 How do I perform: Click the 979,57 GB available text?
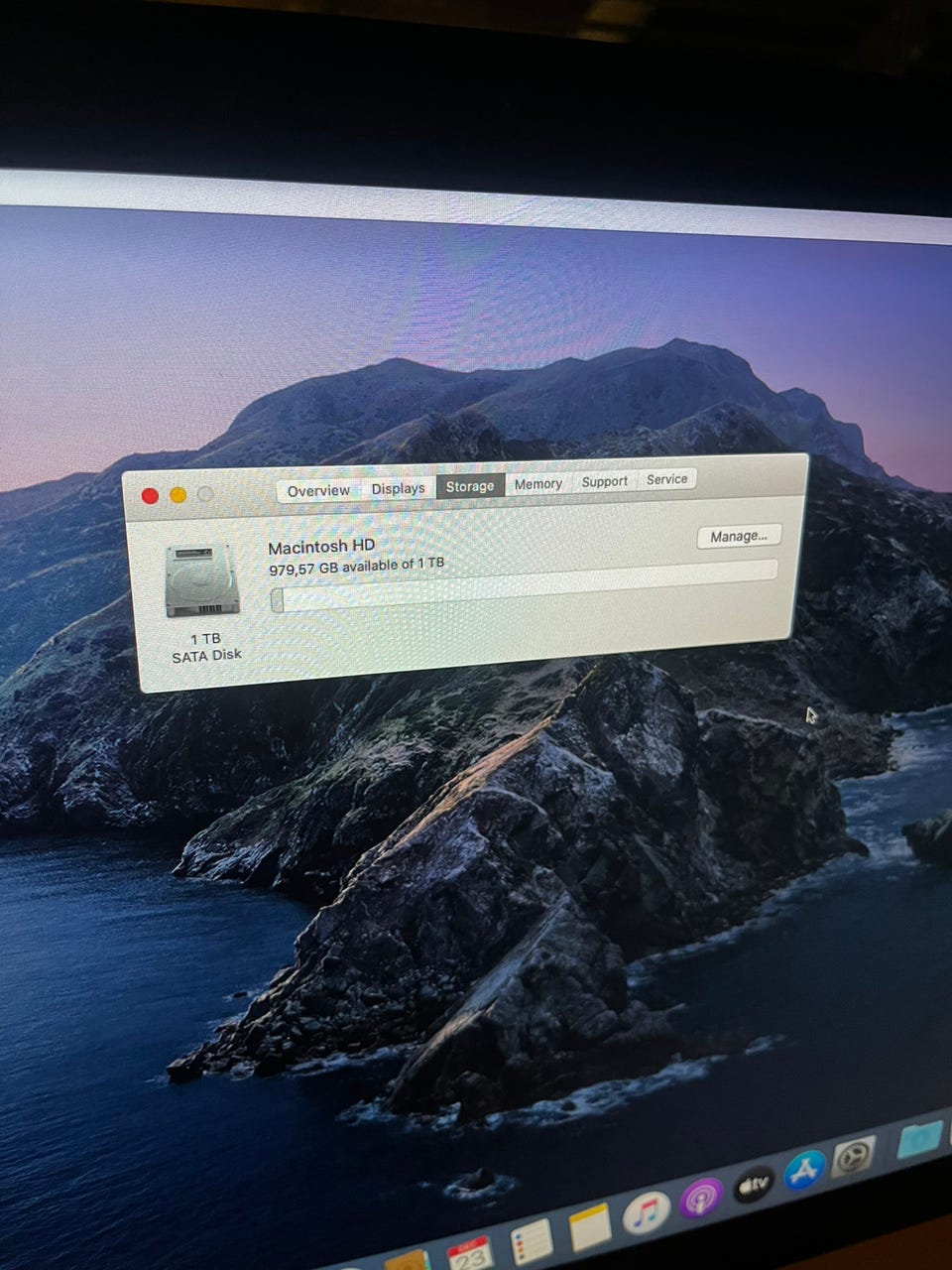coord(356,567)
